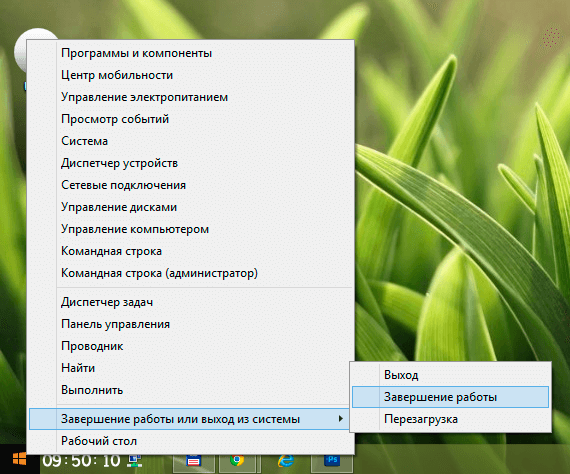
Task: Click the Windows Start button
Action: click(x=20, y=459)
